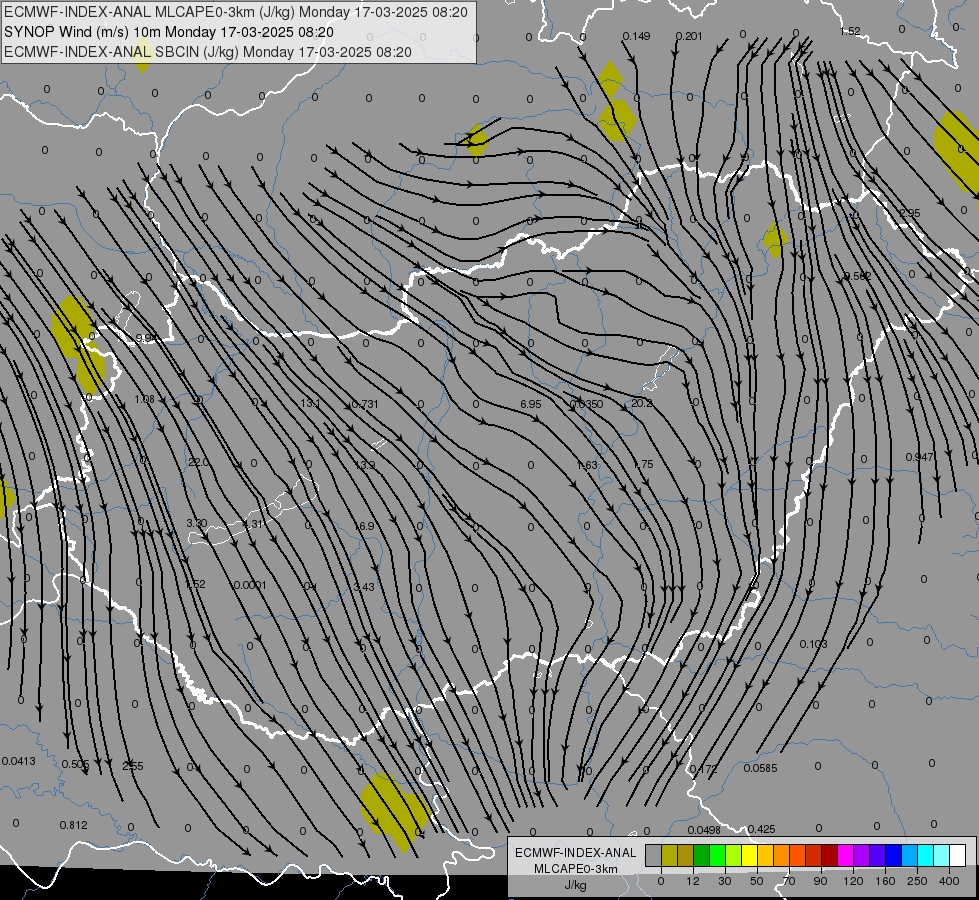Click the legend scale label 400
This screenshot has width=979, height=900.
[x=949, y=881]
